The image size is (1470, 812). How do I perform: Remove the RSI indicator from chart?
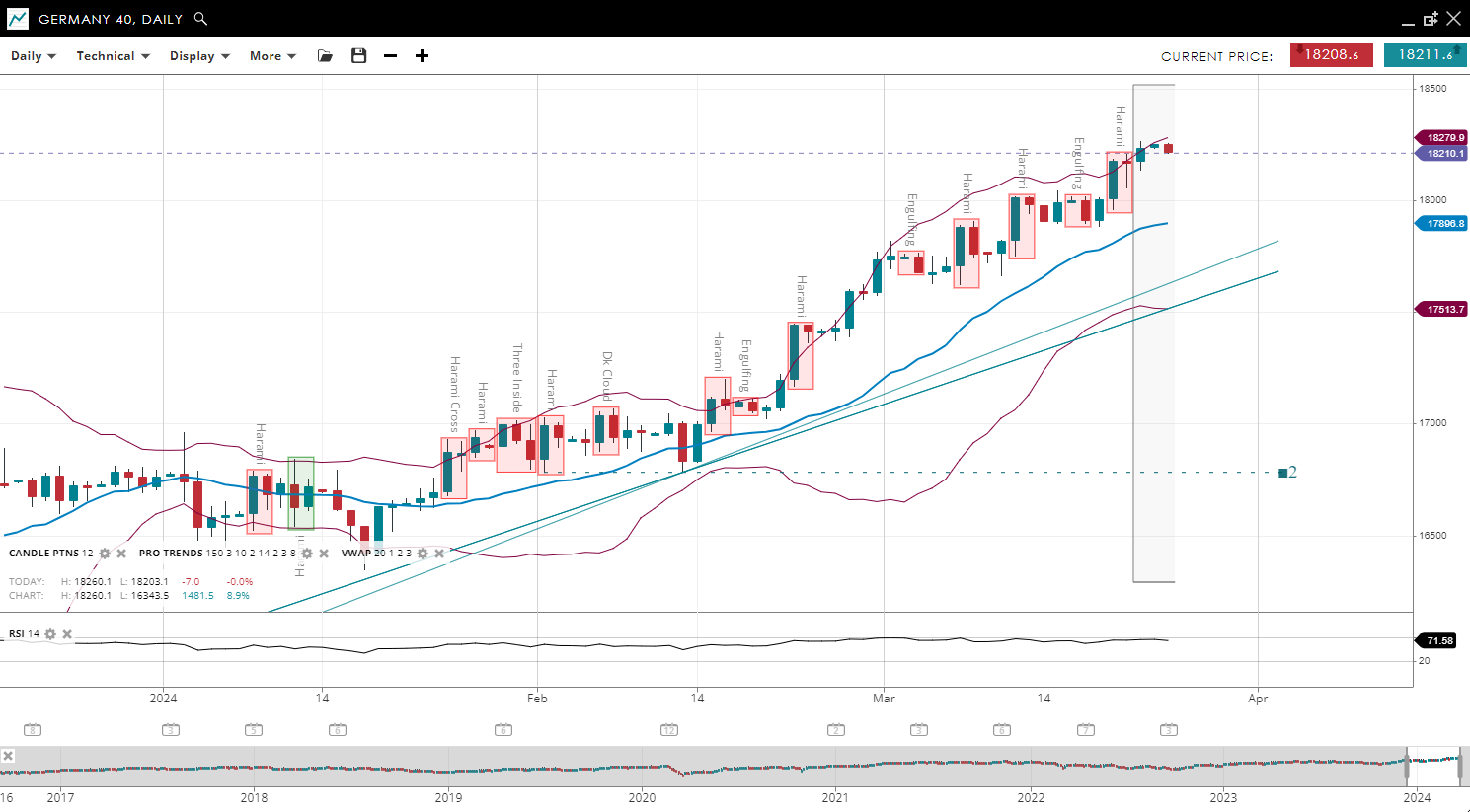point(67,634)
